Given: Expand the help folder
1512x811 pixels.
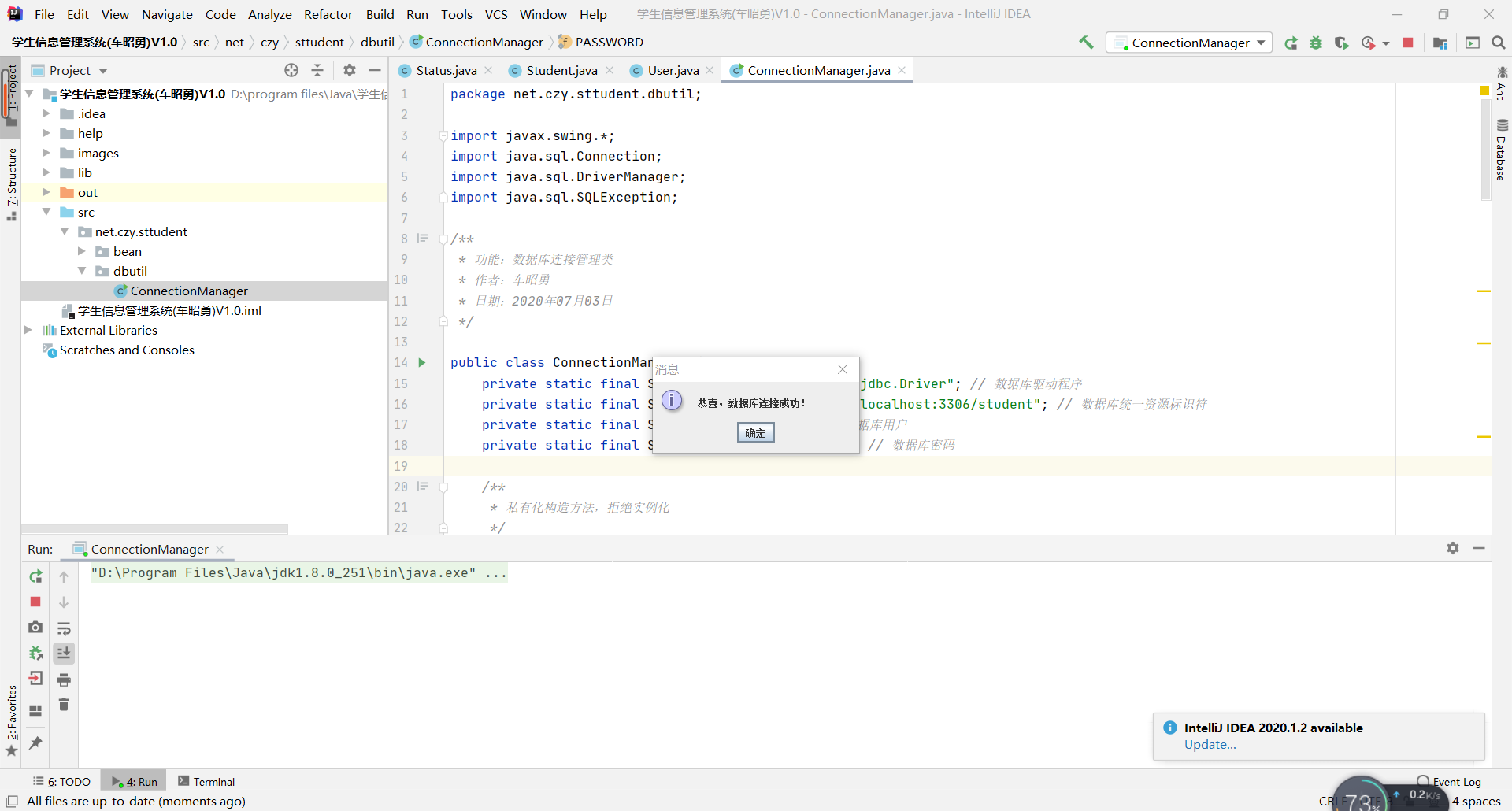Looking at the screenshot, I should (x=46, y=133).
